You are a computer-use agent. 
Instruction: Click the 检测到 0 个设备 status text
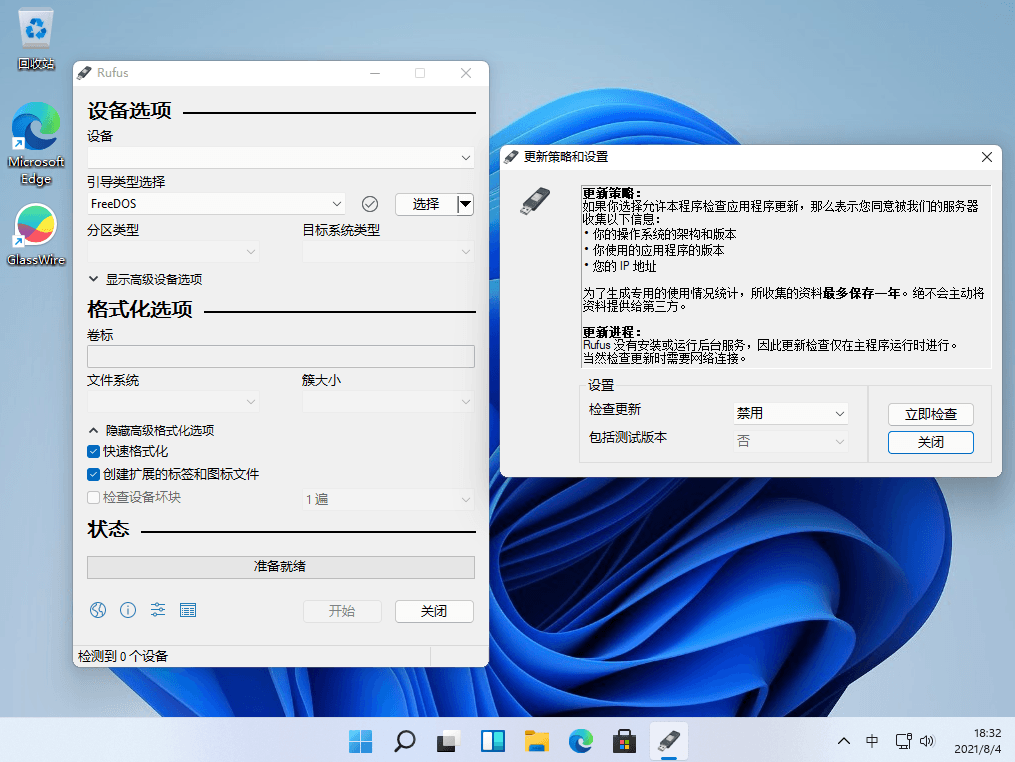tap(123, 656)
